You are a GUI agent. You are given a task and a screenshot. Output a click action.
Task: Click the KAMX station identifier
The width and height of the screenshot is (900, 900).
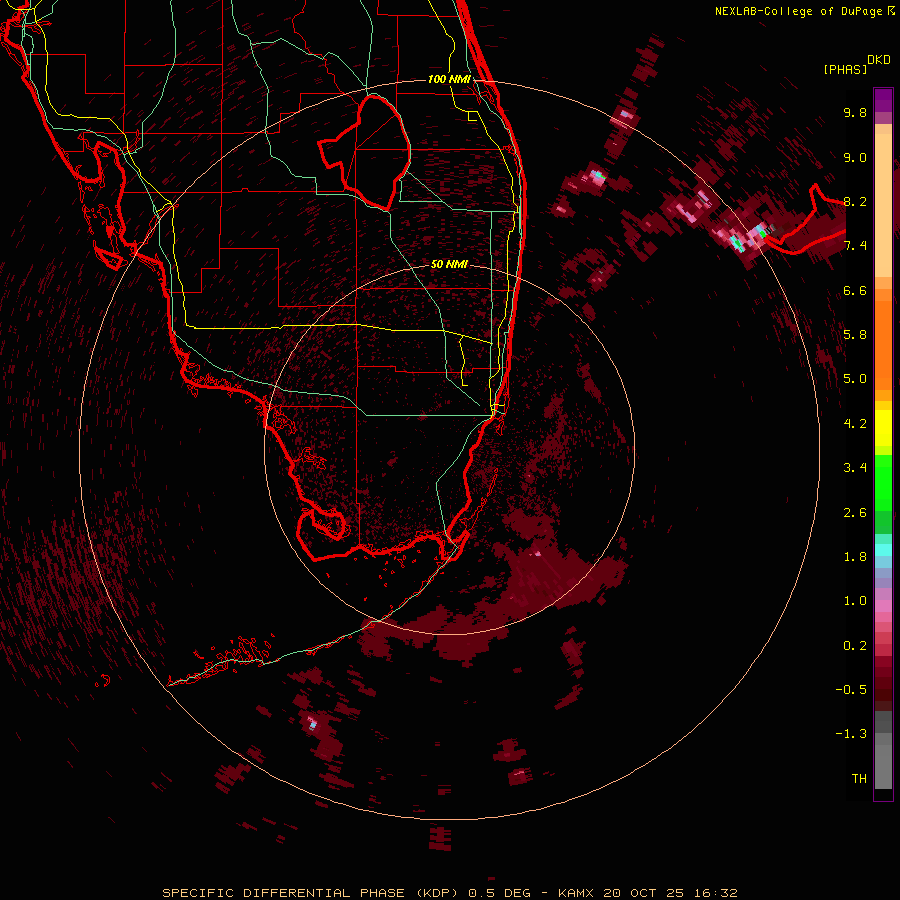(x=576, y=893)
